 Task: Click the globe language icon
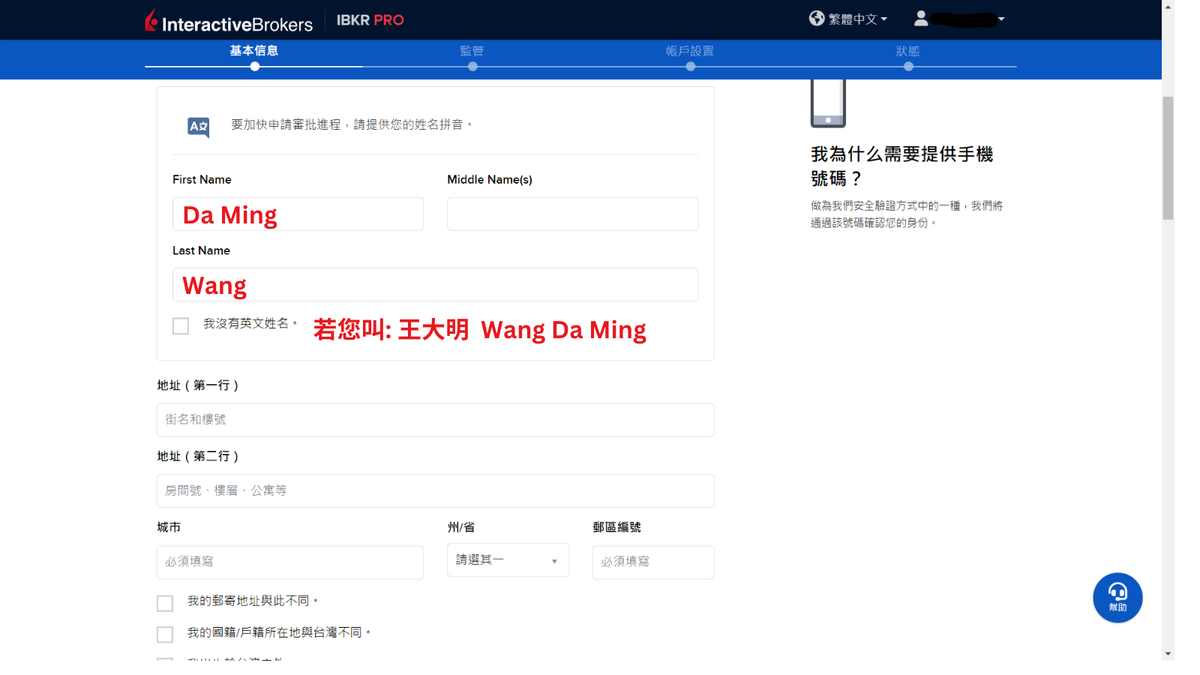(816, 17)
